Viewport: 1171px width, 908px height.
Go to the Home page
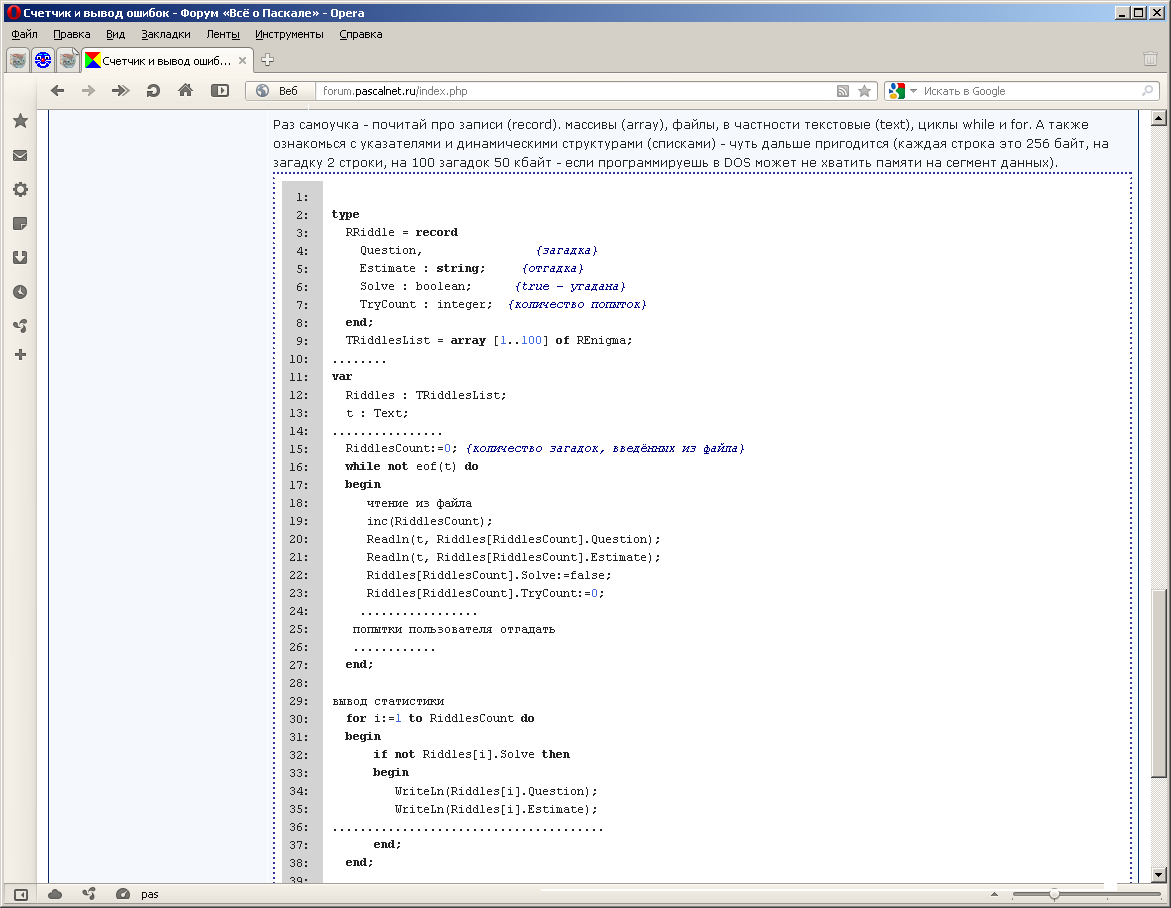click(185, 91)
